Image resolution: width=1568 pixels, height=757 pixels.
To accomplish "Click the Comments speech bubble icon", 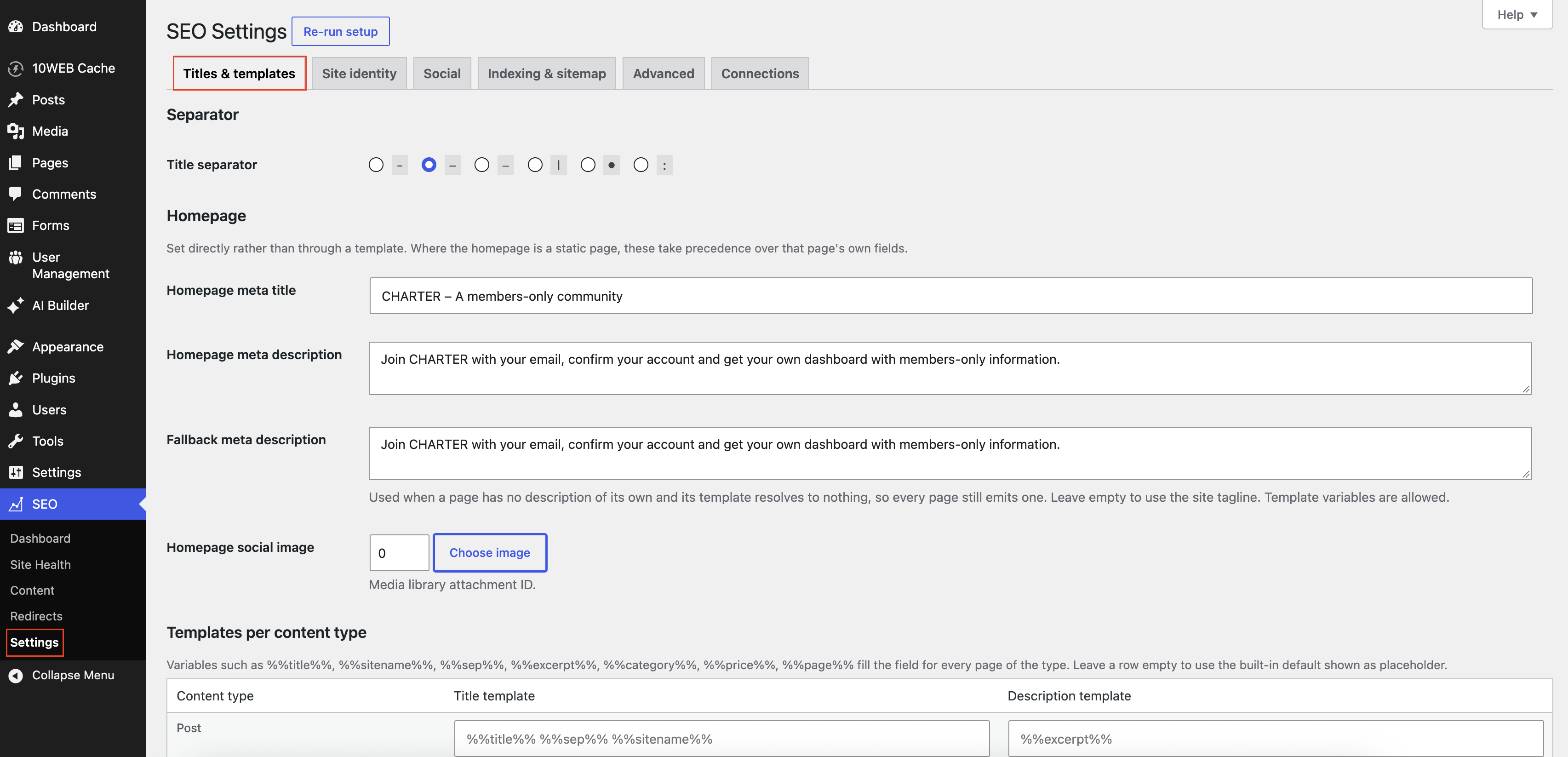I will 16,194.
